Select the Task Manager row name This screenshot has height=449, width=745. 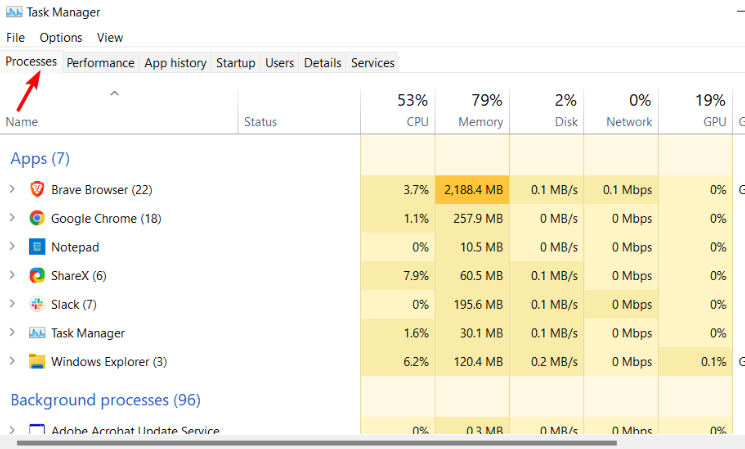pos(88,333)
